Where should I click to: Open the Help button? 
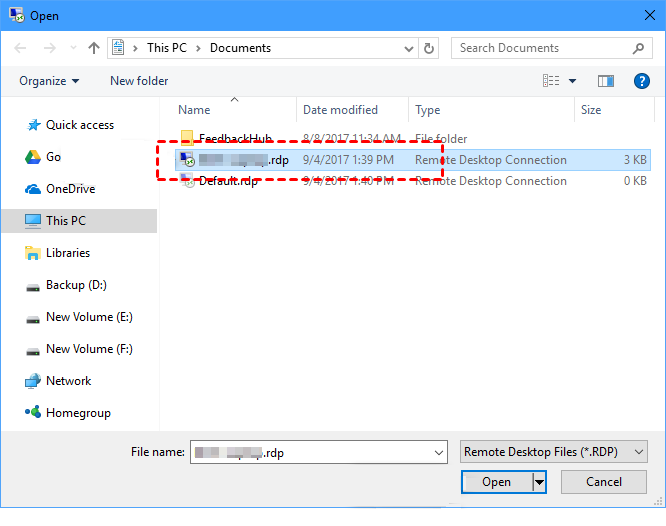tap(642, 81)
